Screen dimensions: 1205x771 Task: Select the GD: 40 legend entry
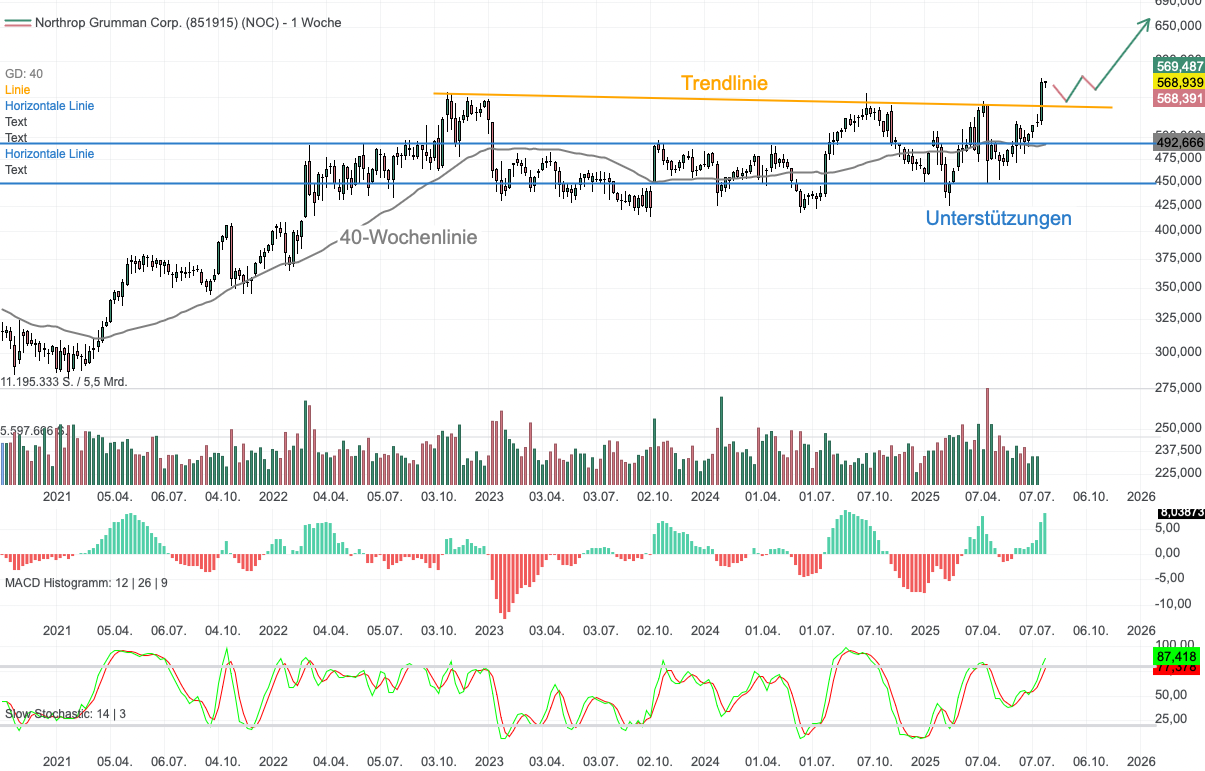(24, 74)
